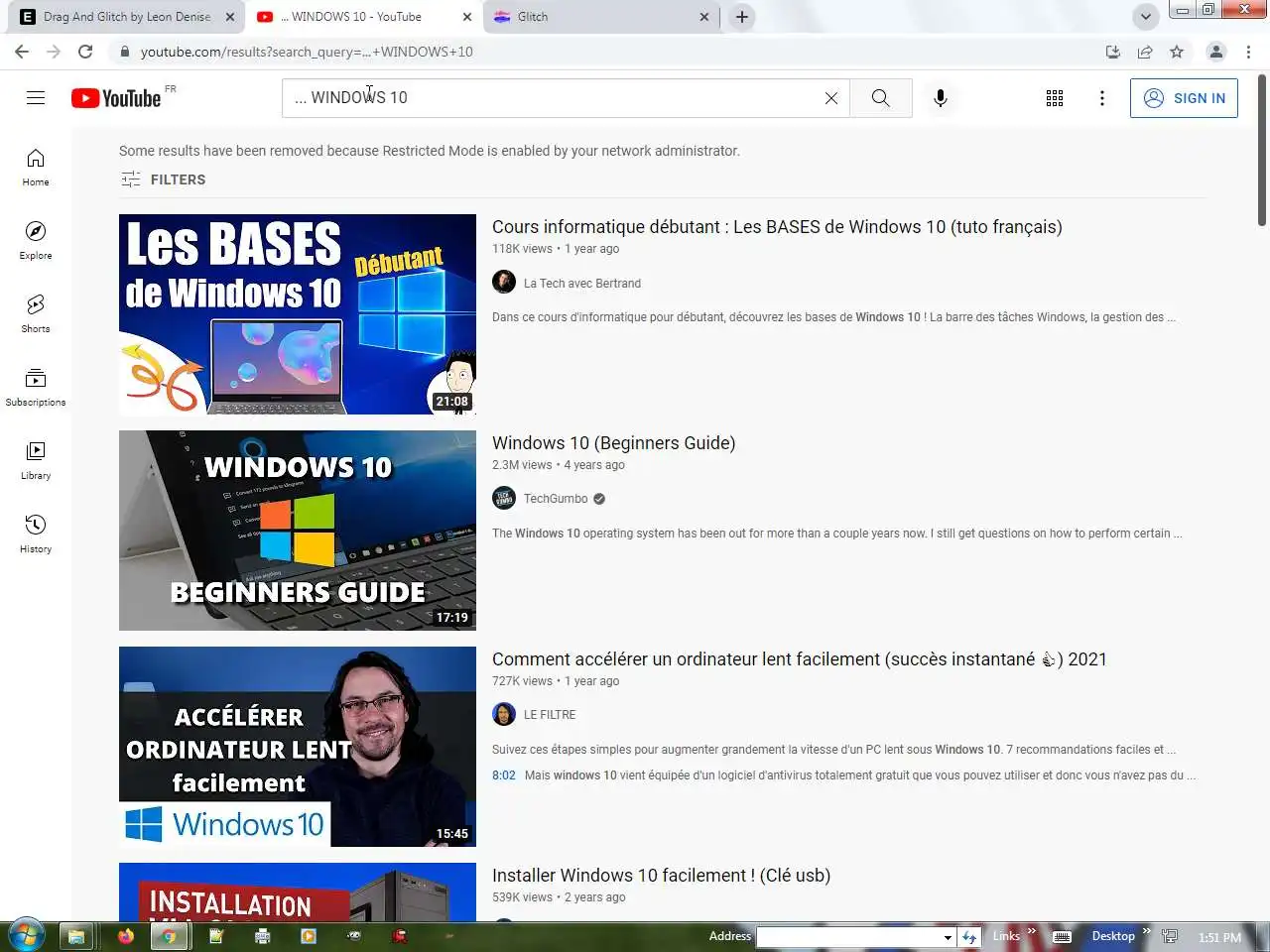Click La Tech avec Bertrand avatar

504,283
